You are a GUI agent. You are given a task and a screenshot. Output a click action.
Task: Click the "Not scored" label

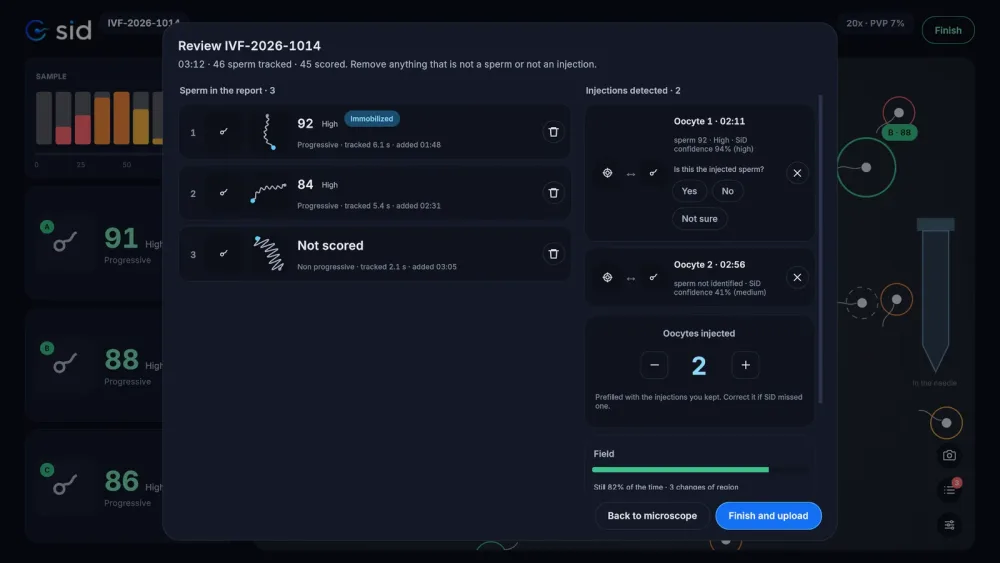click(330, 245)
